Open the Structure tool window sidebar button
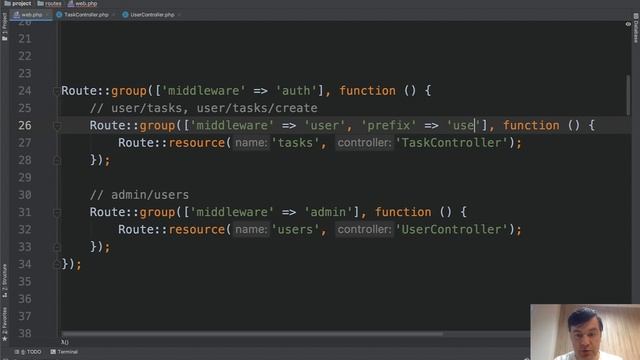Screen dimensions: 640x360 pos(4,280)
